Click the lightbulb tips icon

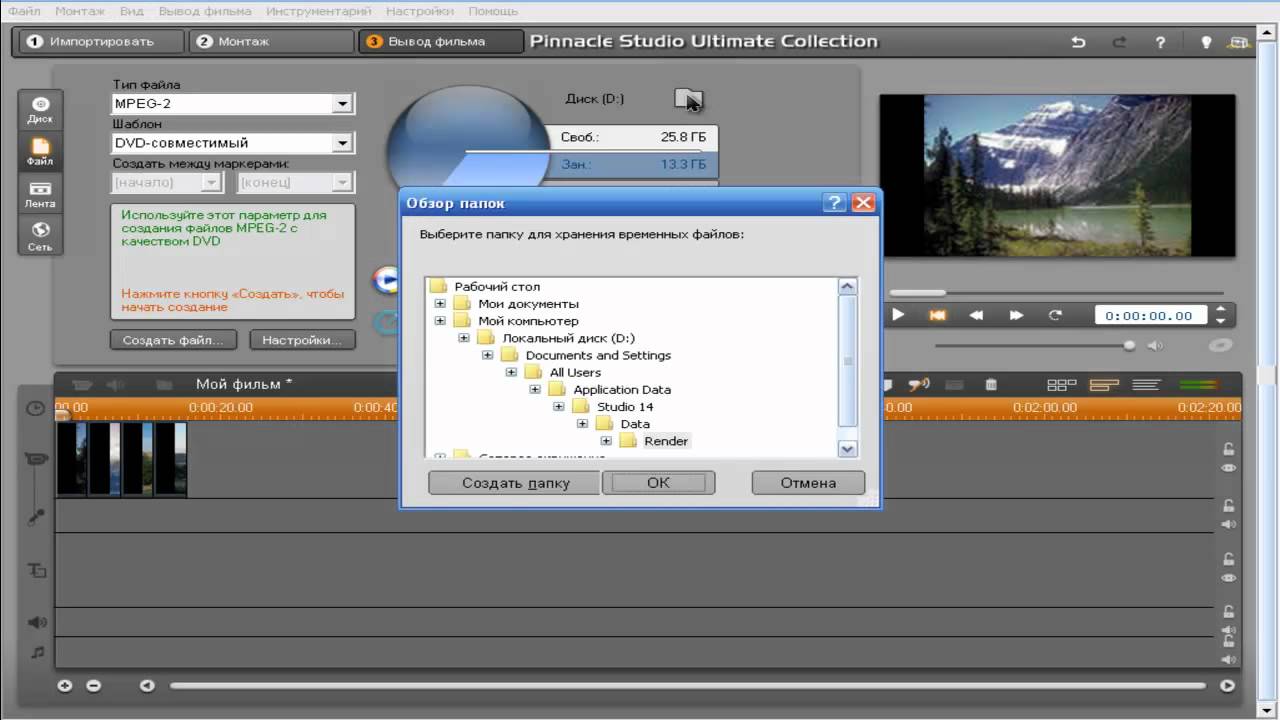[x=1207, y=42]
